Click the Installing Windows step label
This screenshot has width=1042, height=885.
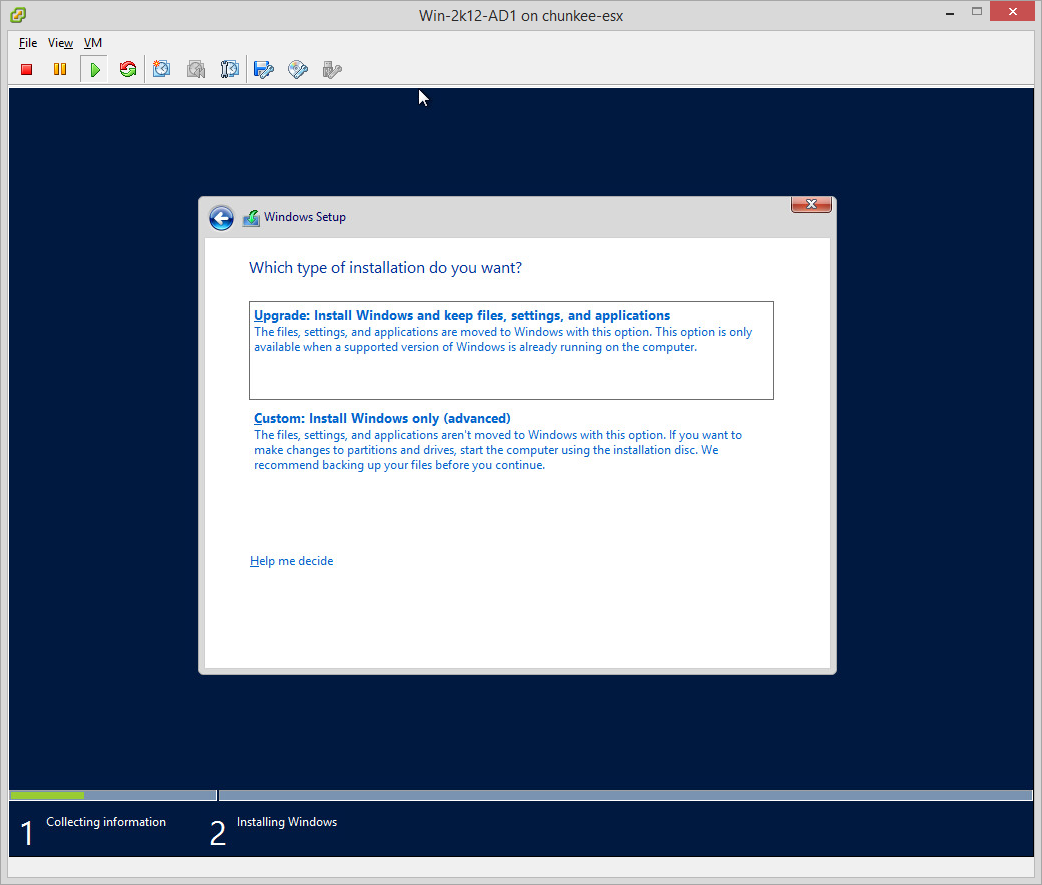point(286,822)
